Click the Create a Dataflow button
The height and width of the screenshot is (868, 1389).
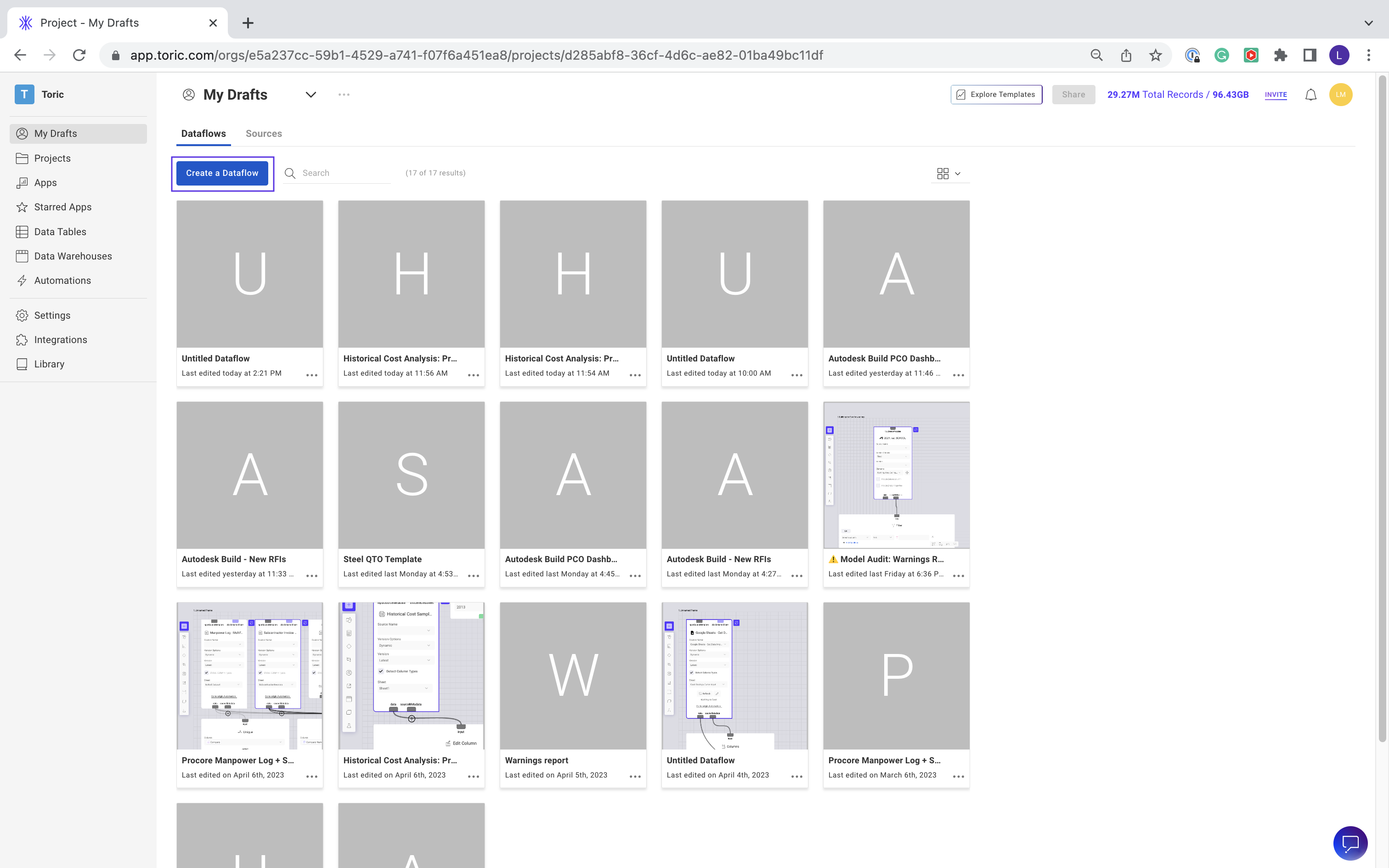pos(222,173)
